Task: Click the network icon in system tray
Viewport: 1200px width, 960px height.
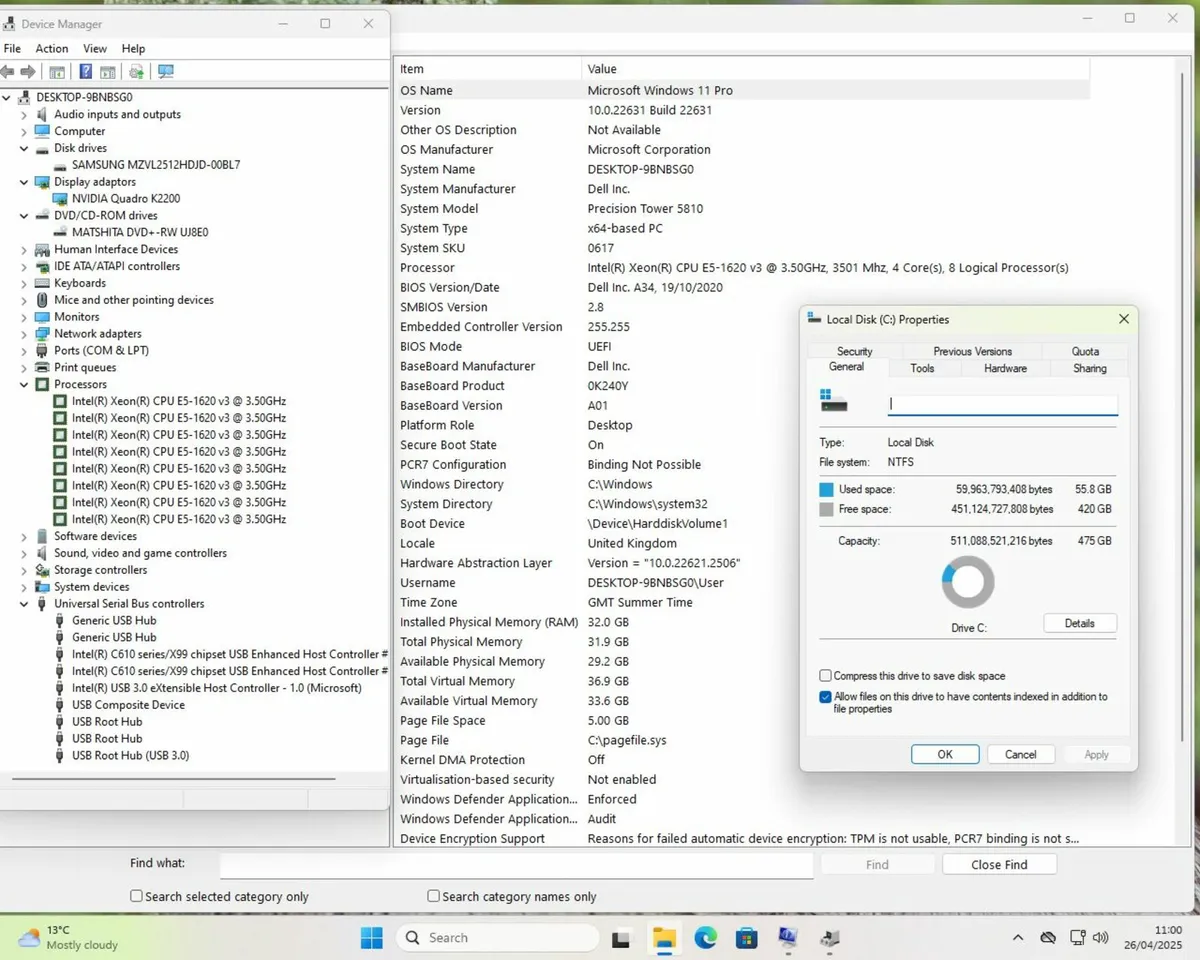Action: coord(1077,938)
